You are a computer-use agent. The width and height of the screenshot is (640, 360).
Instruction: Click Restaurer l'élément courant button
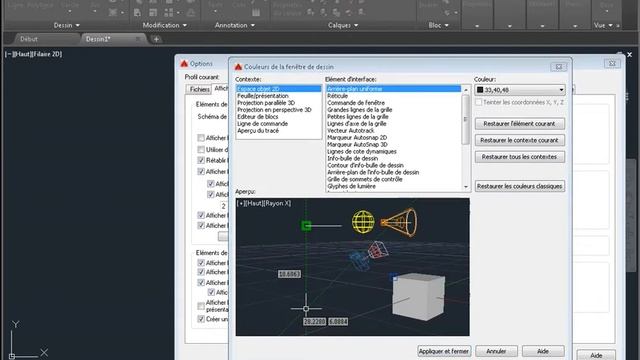(x=520, y=124)
